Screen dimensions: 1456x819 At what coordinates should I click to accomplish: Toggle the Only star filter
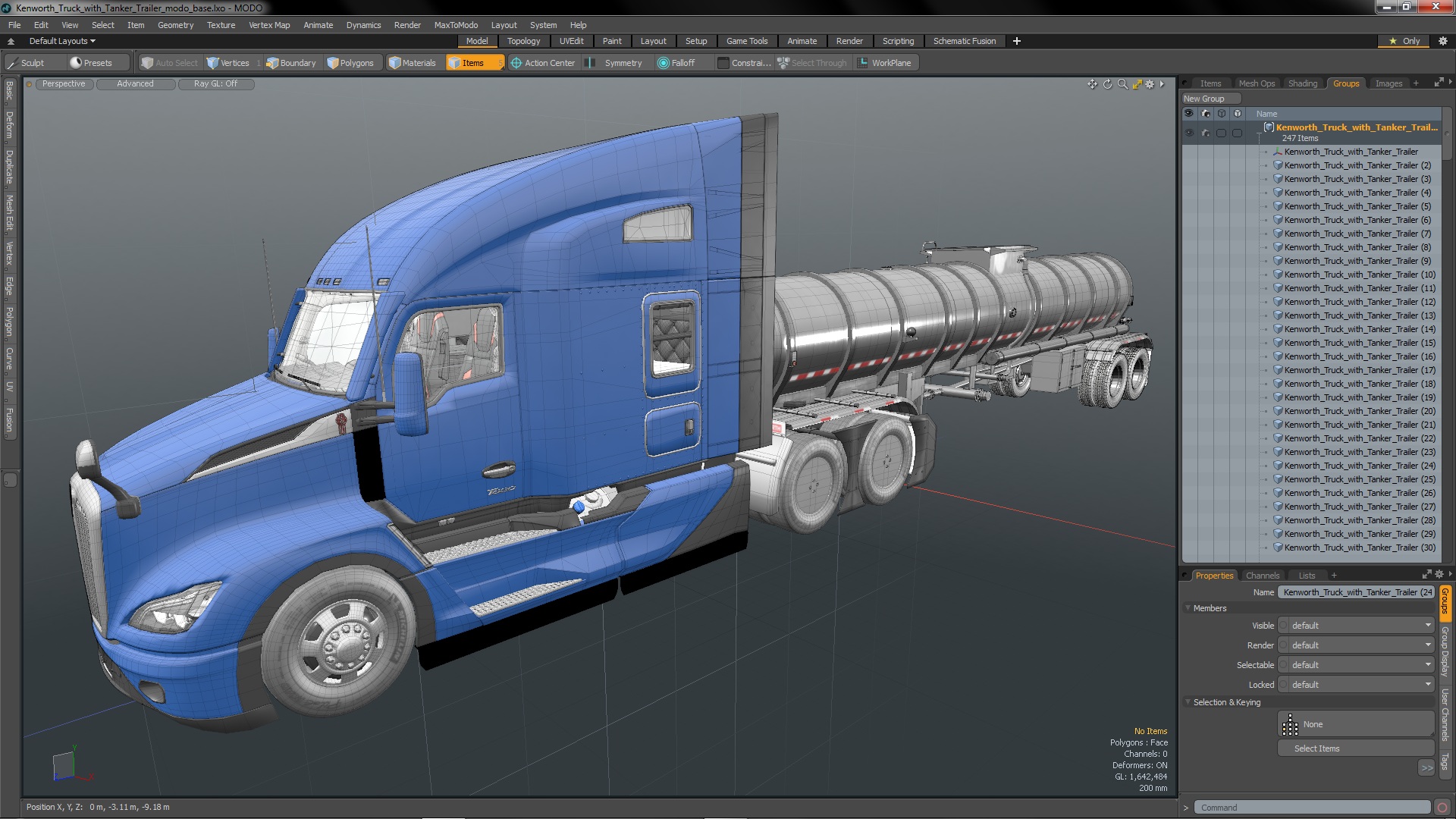pyautogui.click(x=1404, y=41)
